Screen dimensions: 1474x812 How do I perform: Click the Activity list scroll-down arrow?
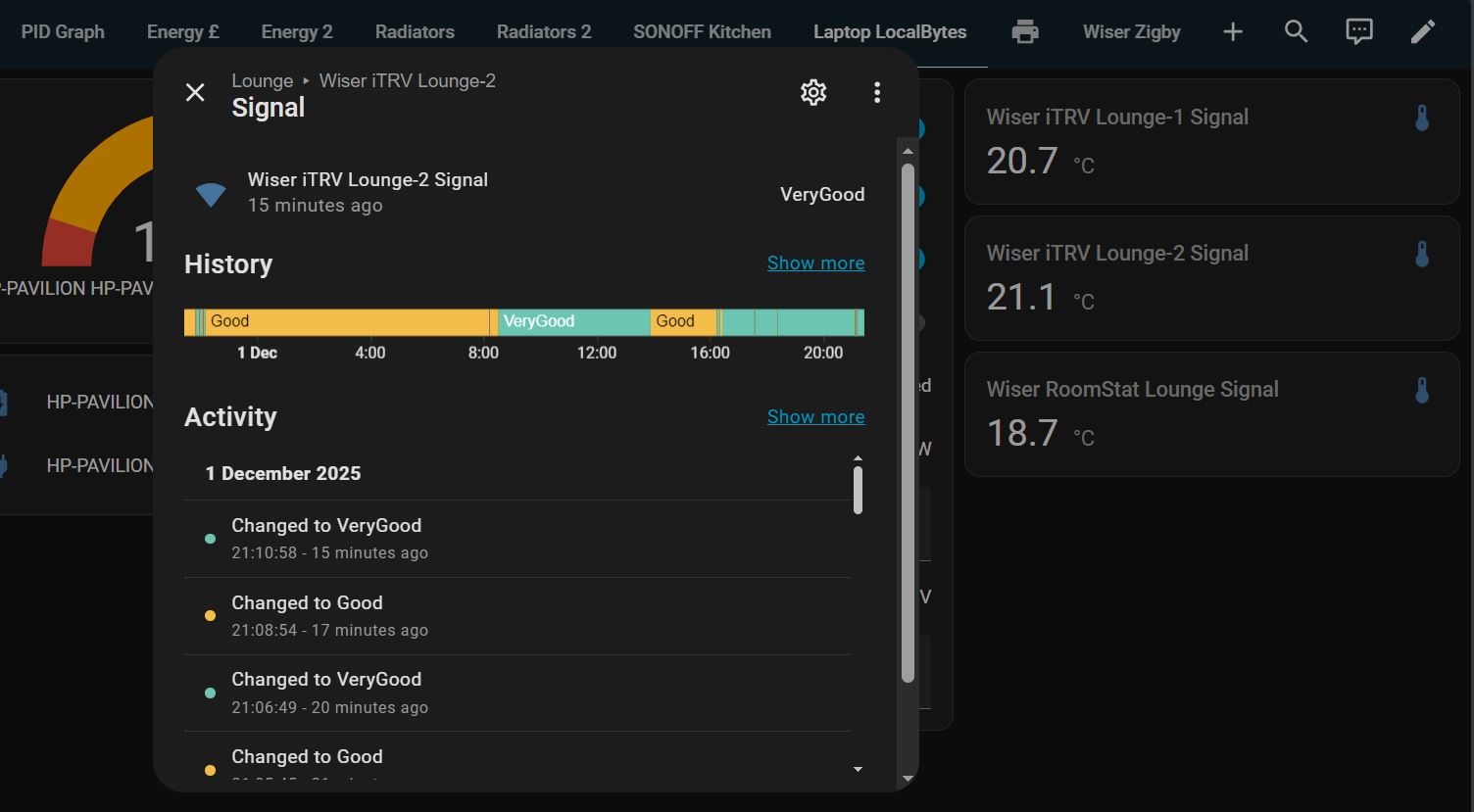[858, 770]
